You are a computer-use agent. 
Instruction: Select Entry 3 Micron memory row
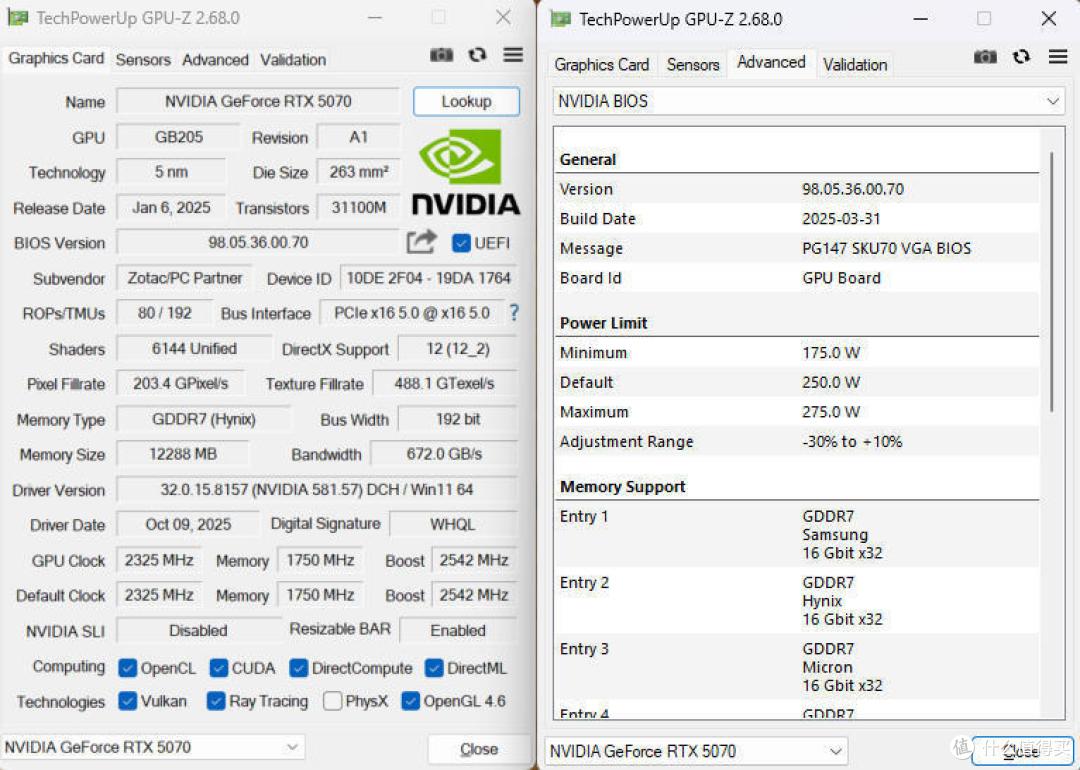pyautogui.click(x=798, y=667)
